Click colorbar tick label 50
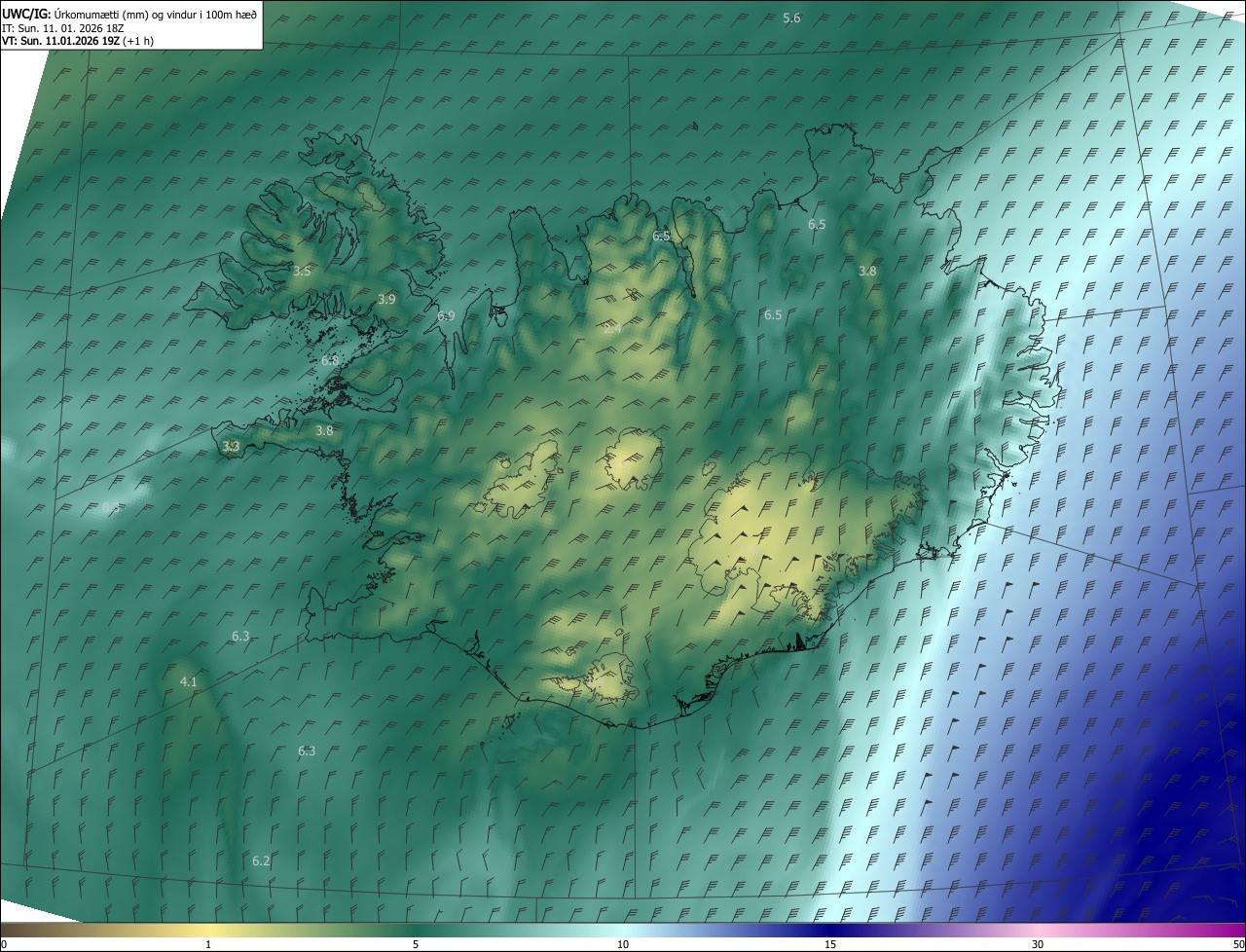This screenshot has width=1246, height=952. (1238, 944)
